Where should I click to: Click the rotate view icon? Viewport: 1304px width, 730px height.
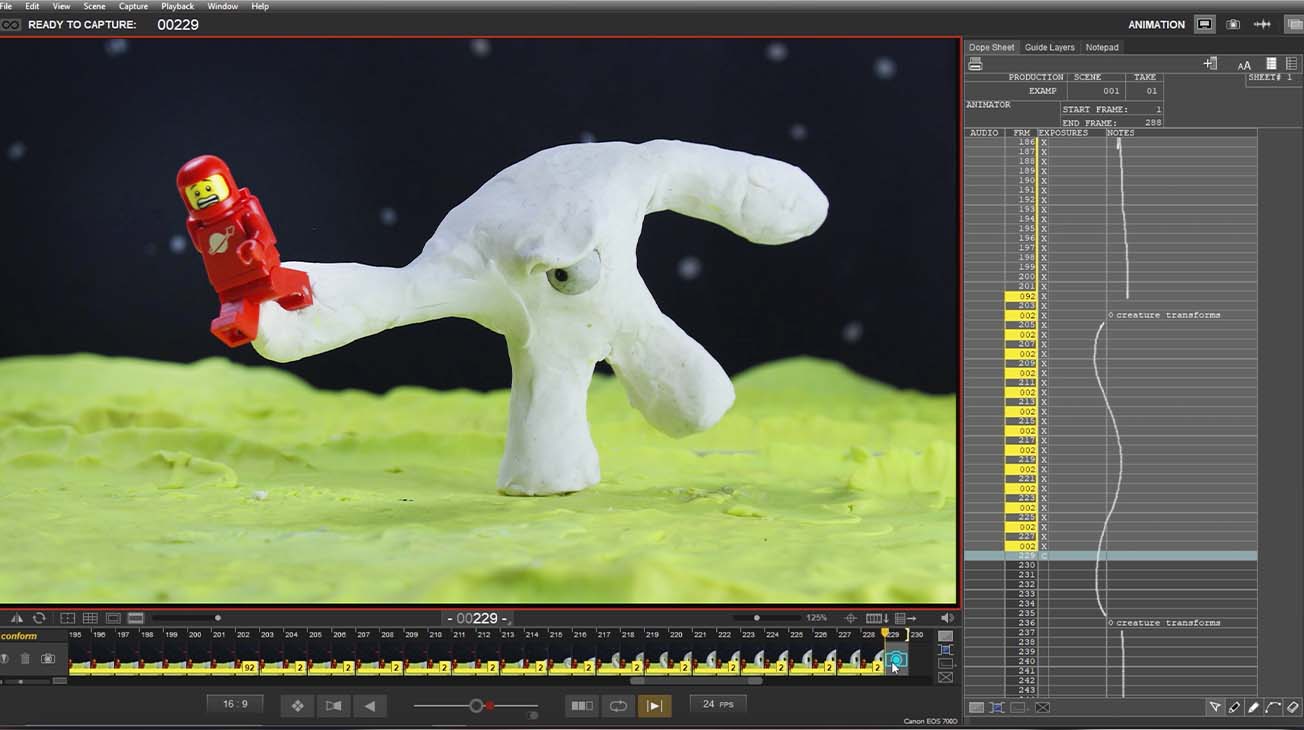(x=39, y=618)
